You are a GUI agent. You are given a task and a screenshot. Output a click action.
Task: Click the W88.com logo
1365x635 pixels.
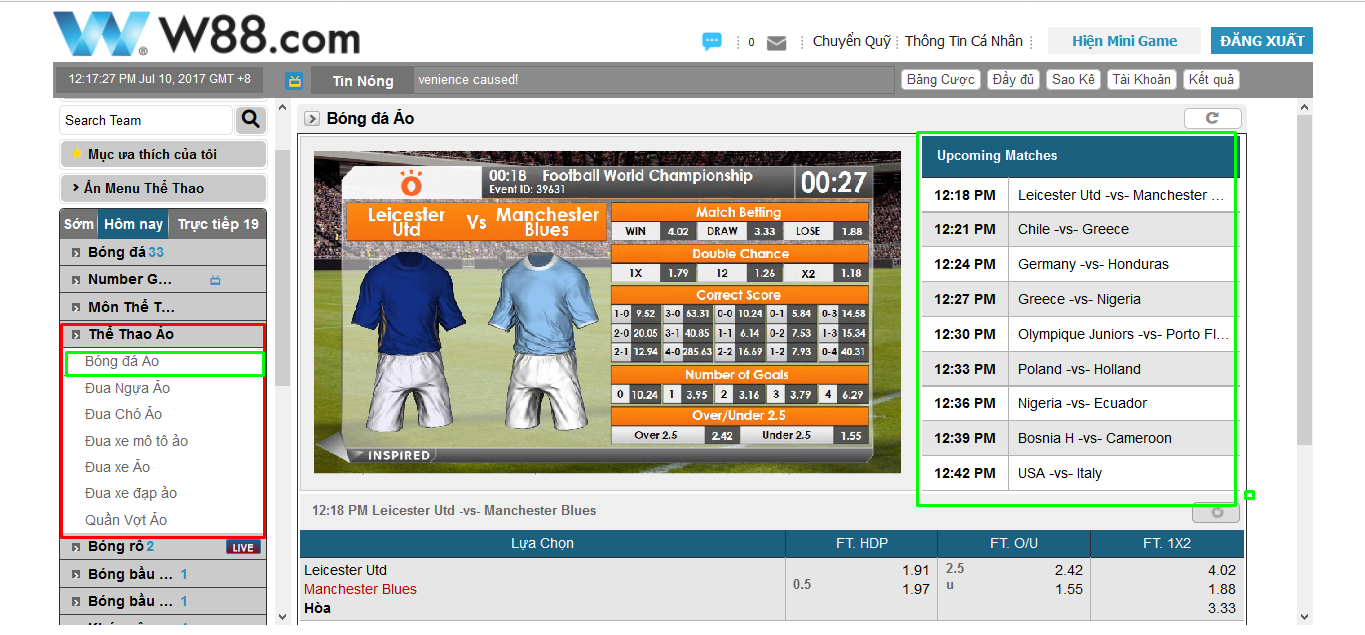tap(207, 34)
